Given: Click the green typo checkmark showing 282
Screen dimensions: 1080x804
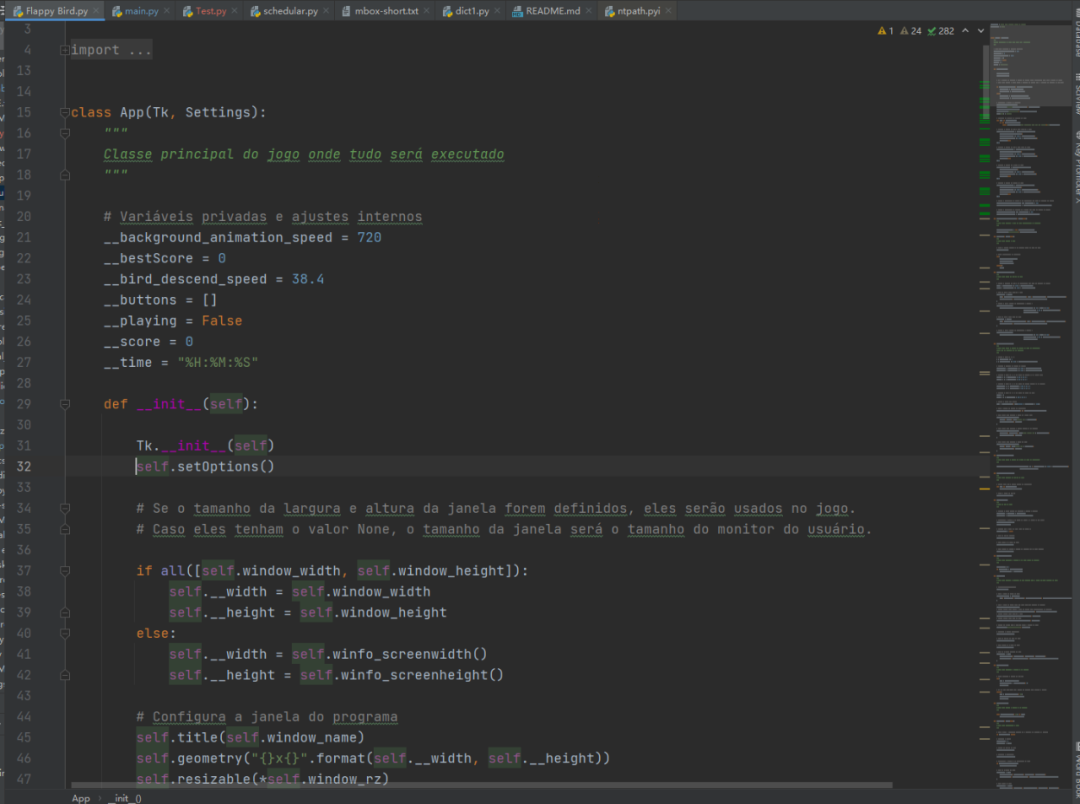Looking at the screenshot, I should point(941,31).
